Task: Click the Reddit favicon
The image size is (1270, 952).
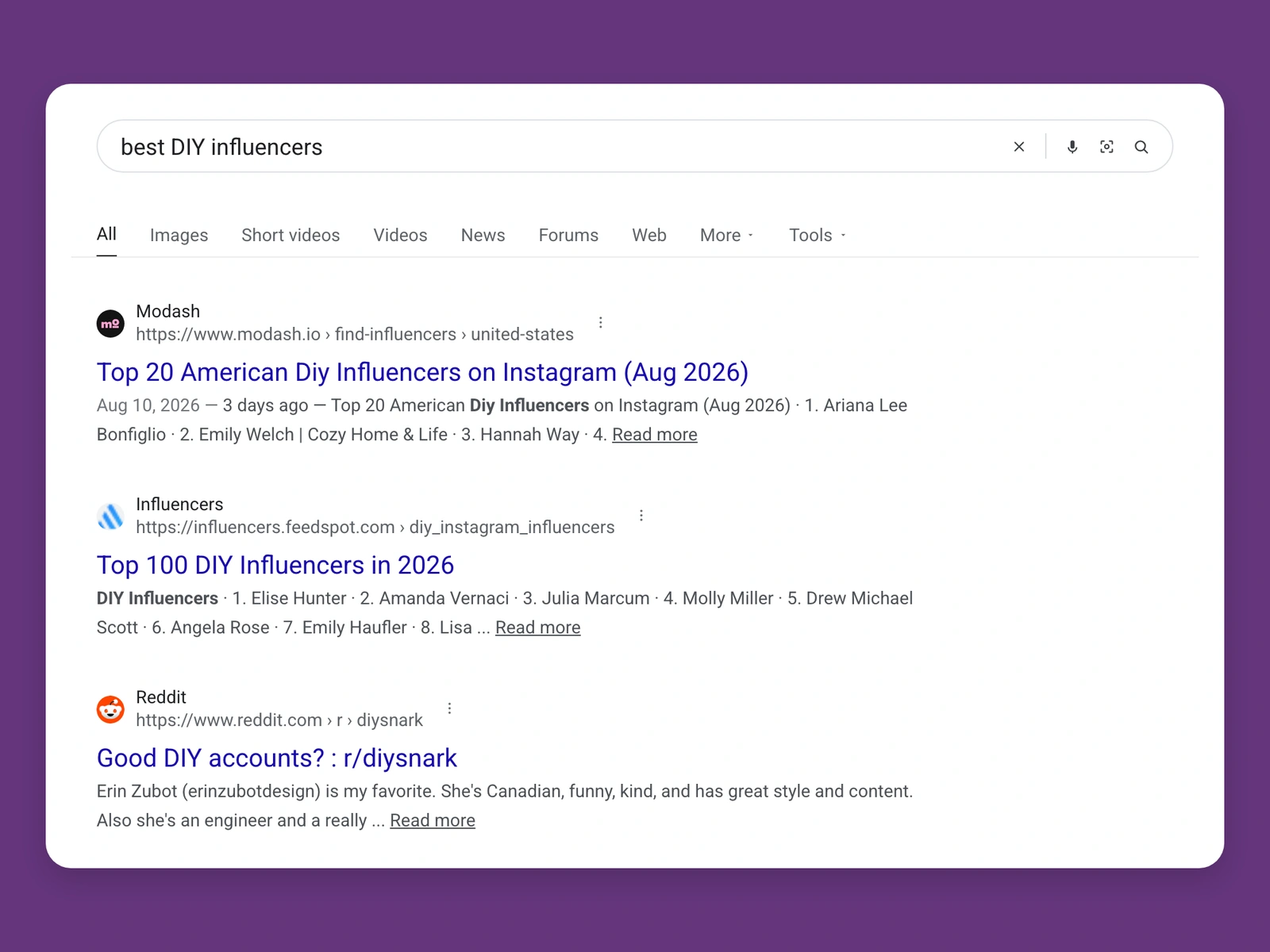Action: point(110,708)
